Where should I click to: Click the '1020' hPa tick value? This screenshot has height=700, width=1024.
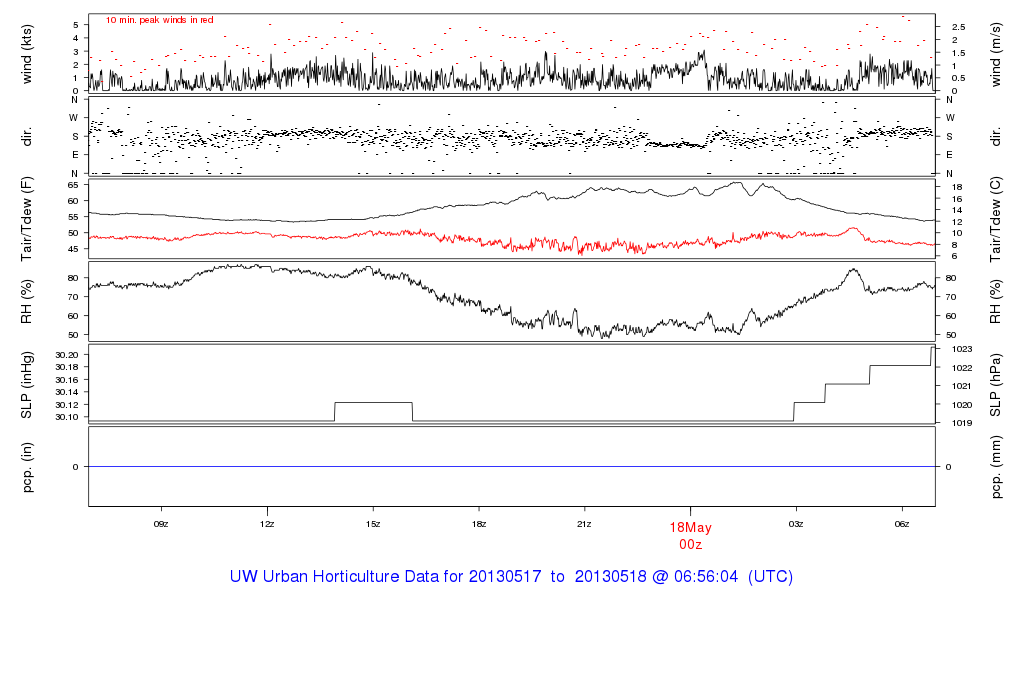962,405
